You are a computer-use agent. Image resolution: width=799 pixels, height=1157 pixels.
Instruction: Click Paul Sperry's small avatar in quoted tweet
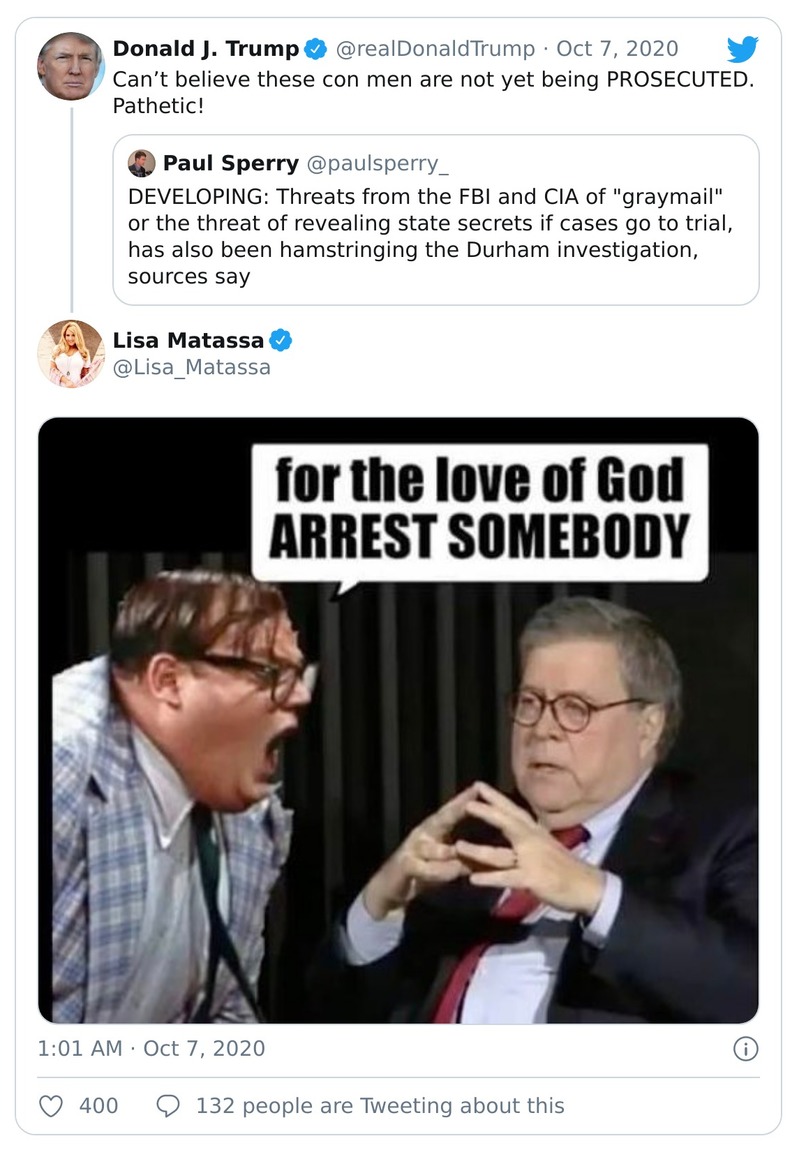[142, 162]
